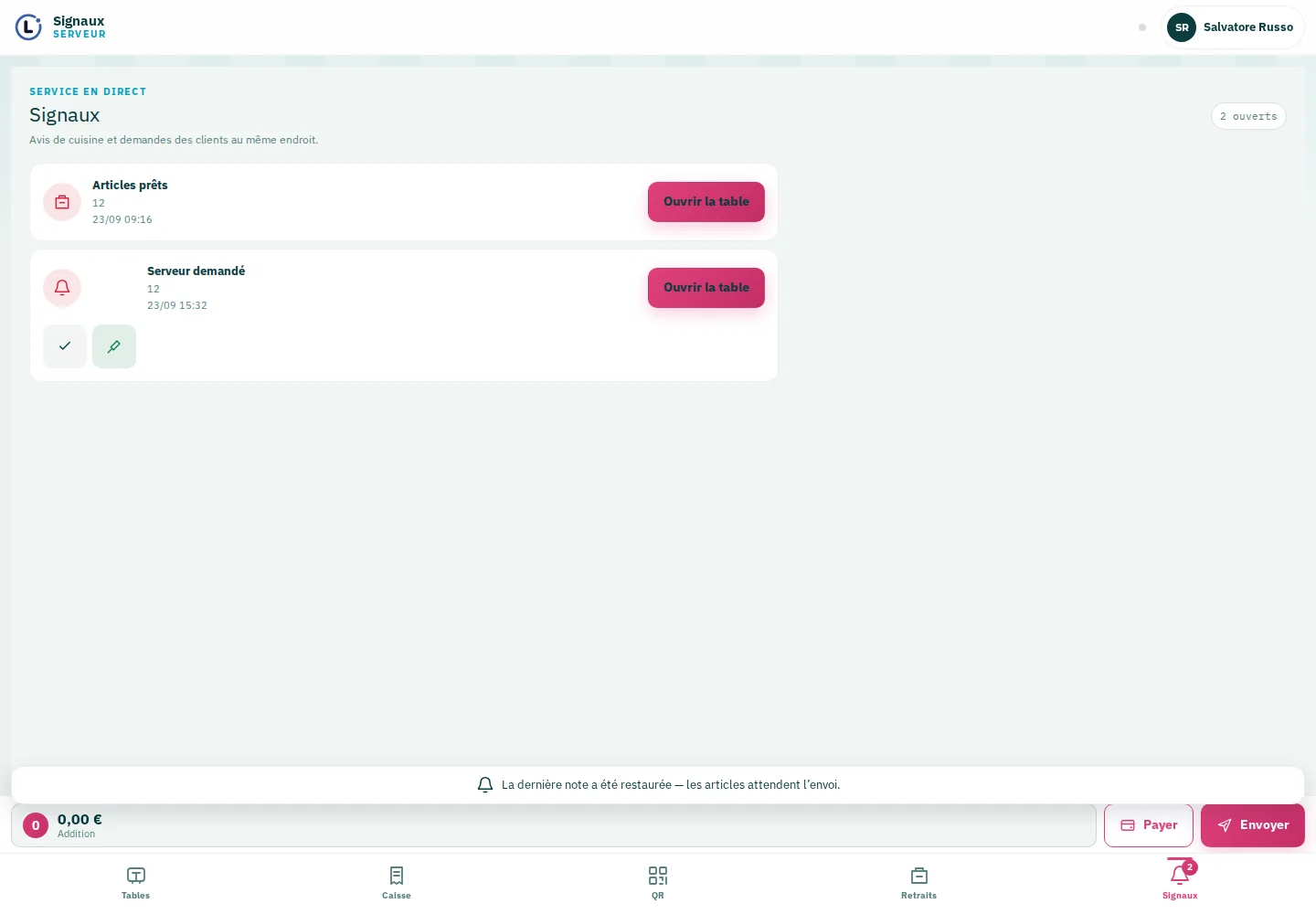Click the SR avatar circle
The width and height of the screenshot is (1316, 914).
tap(1182, 27)
